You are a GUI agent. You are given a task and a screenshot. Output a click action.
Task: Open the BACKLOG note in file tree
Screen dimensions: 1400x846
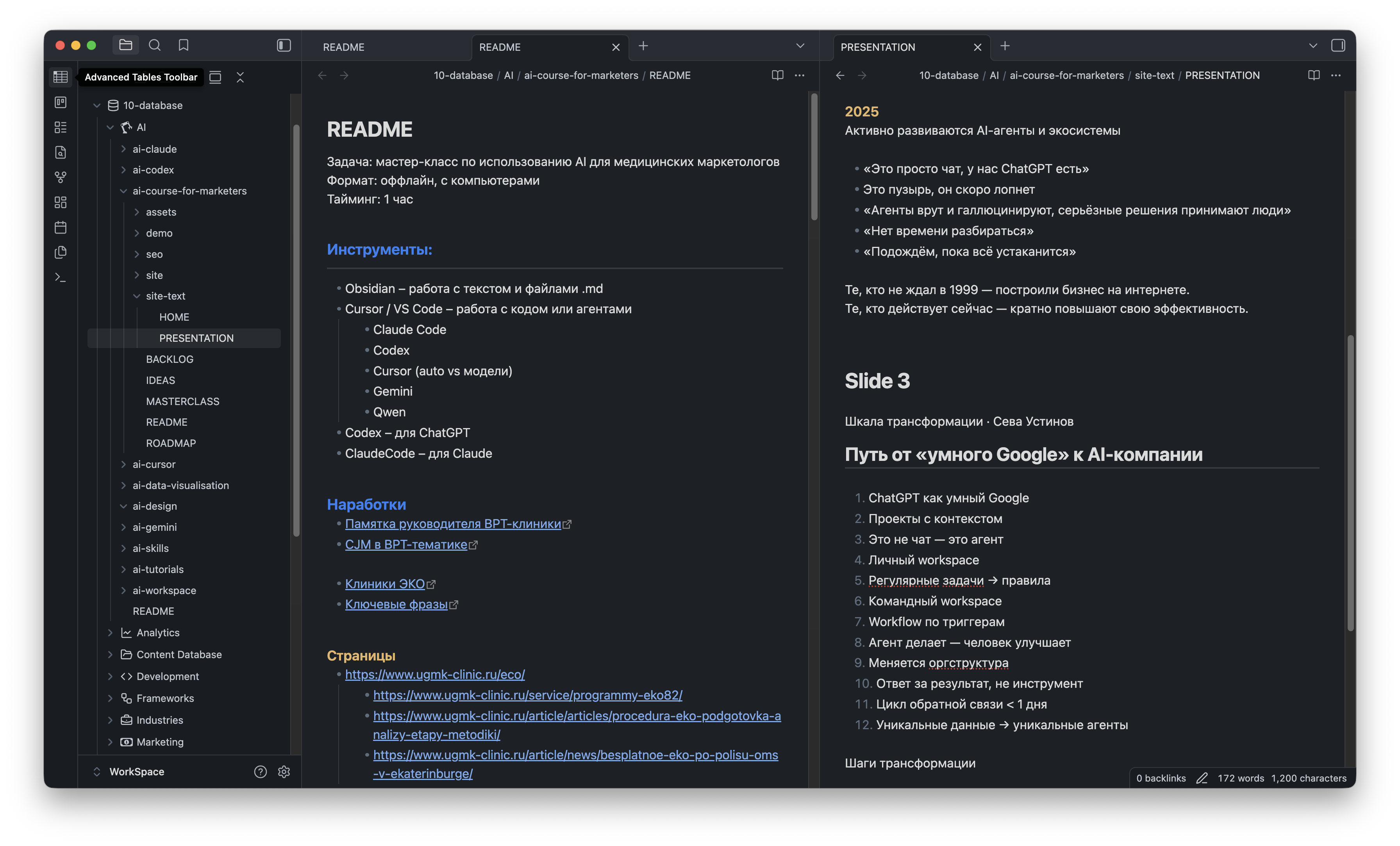click(170, 359)
